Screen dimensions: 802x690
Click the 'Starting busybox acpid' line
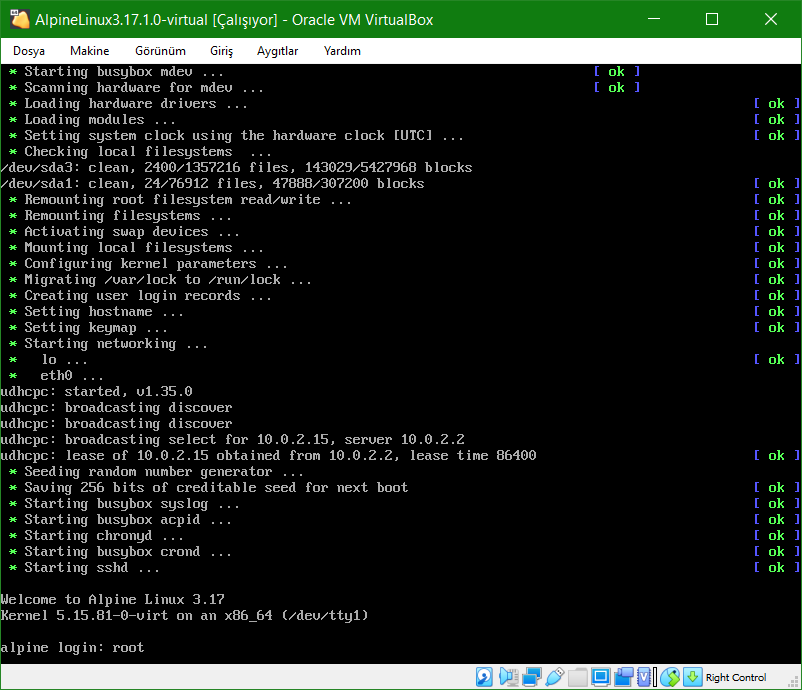120,520
